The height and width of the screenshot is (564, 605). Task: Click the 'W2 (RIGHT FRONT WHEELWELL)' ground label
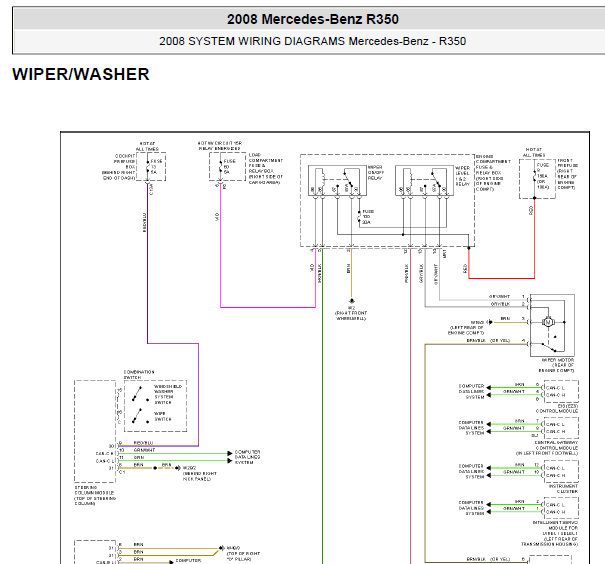tap(351, 313)
